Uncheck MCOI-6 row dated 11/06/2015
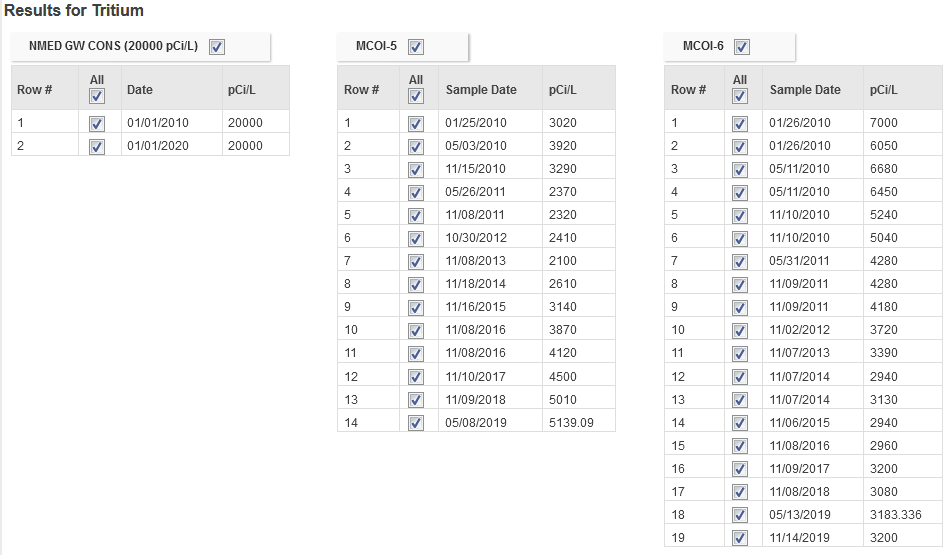Screen dimensions: 951x555 740,423
